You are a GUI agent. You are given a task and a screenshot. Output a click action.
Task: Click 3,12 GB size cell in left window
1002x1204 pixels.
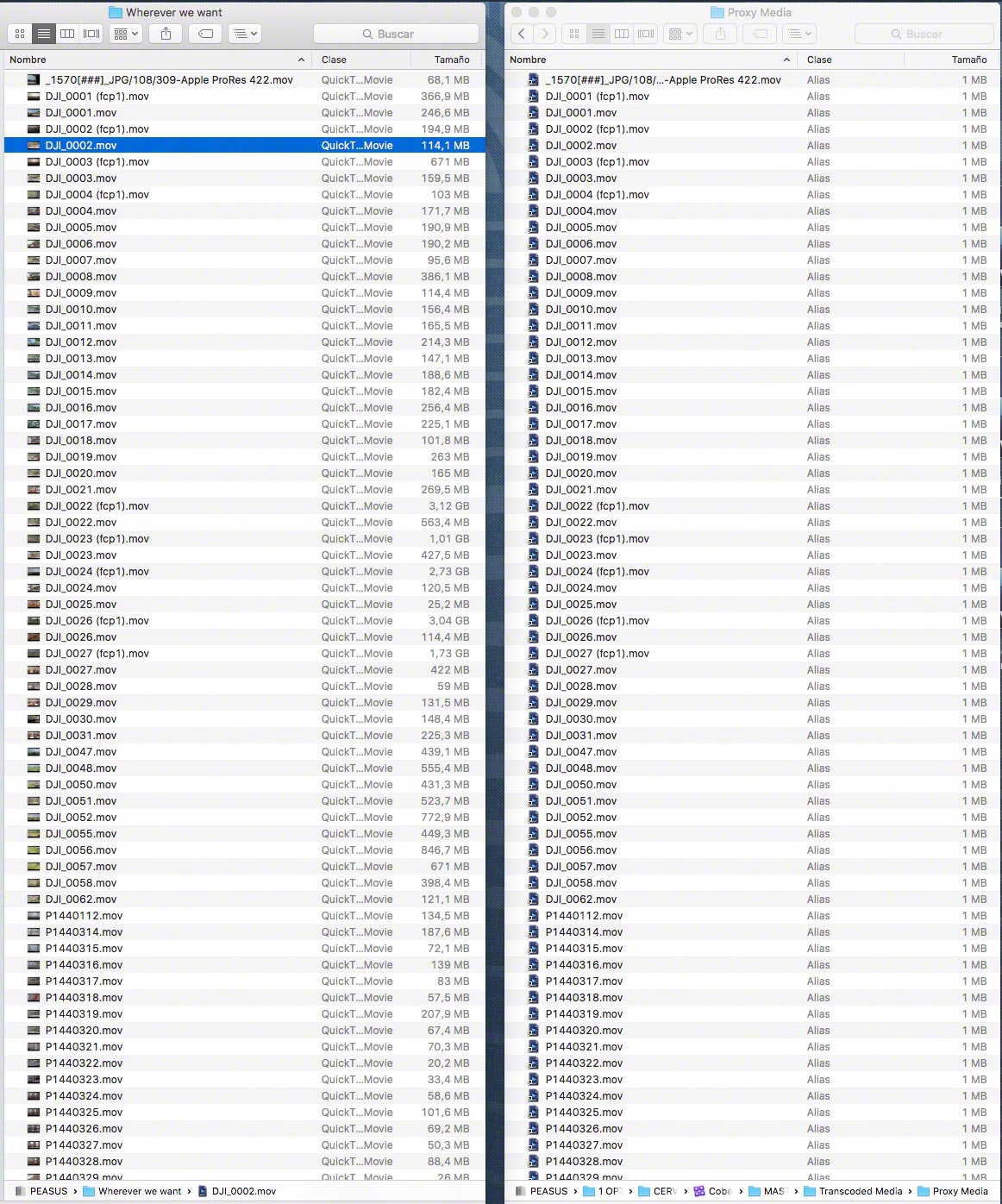click(x=449, y=506)
